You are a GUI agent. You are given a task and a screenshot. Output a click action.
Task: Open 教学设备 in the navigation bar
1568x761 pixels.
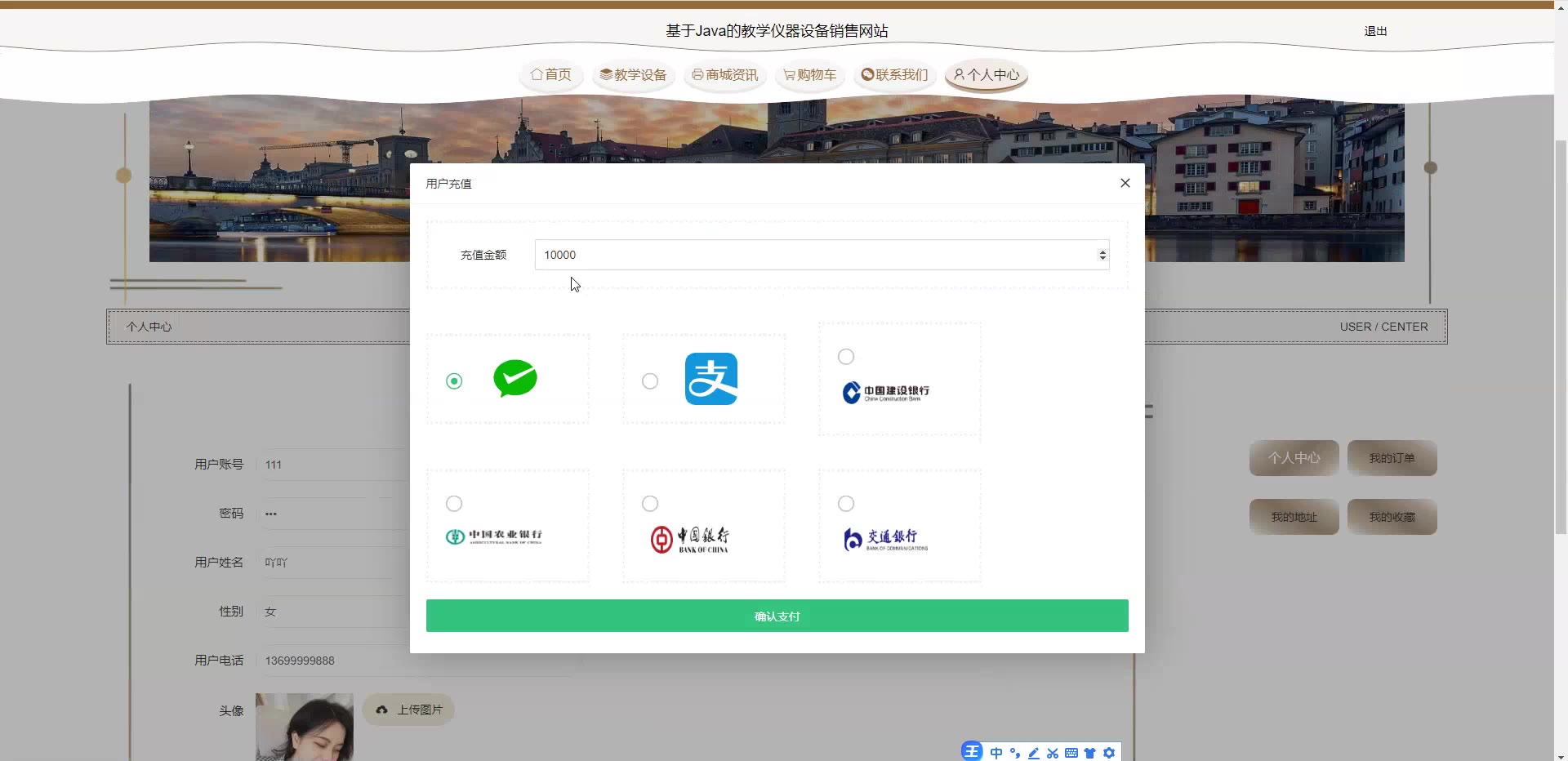coord(634,74)
